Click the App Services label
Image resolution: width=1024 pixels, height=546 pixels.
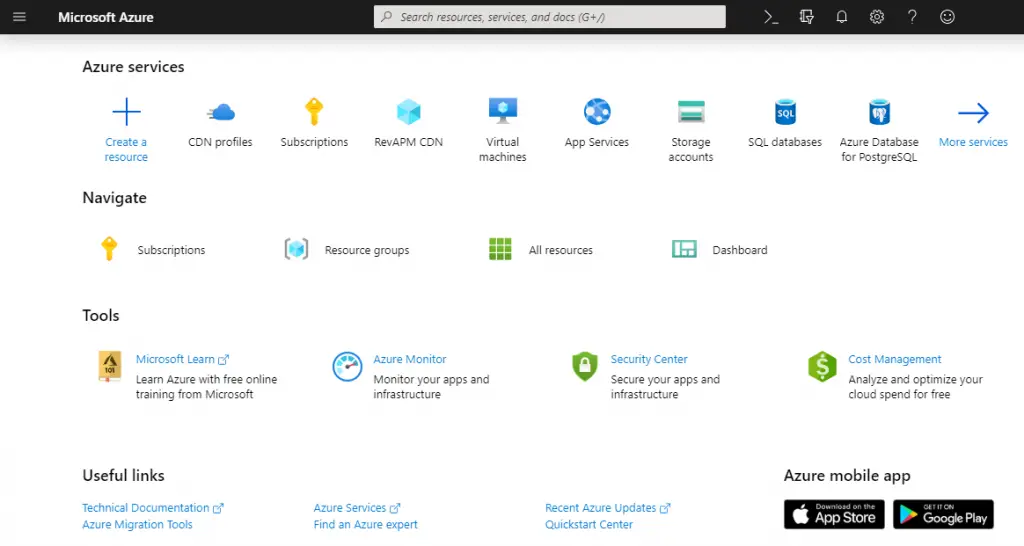tap(597, 142)
